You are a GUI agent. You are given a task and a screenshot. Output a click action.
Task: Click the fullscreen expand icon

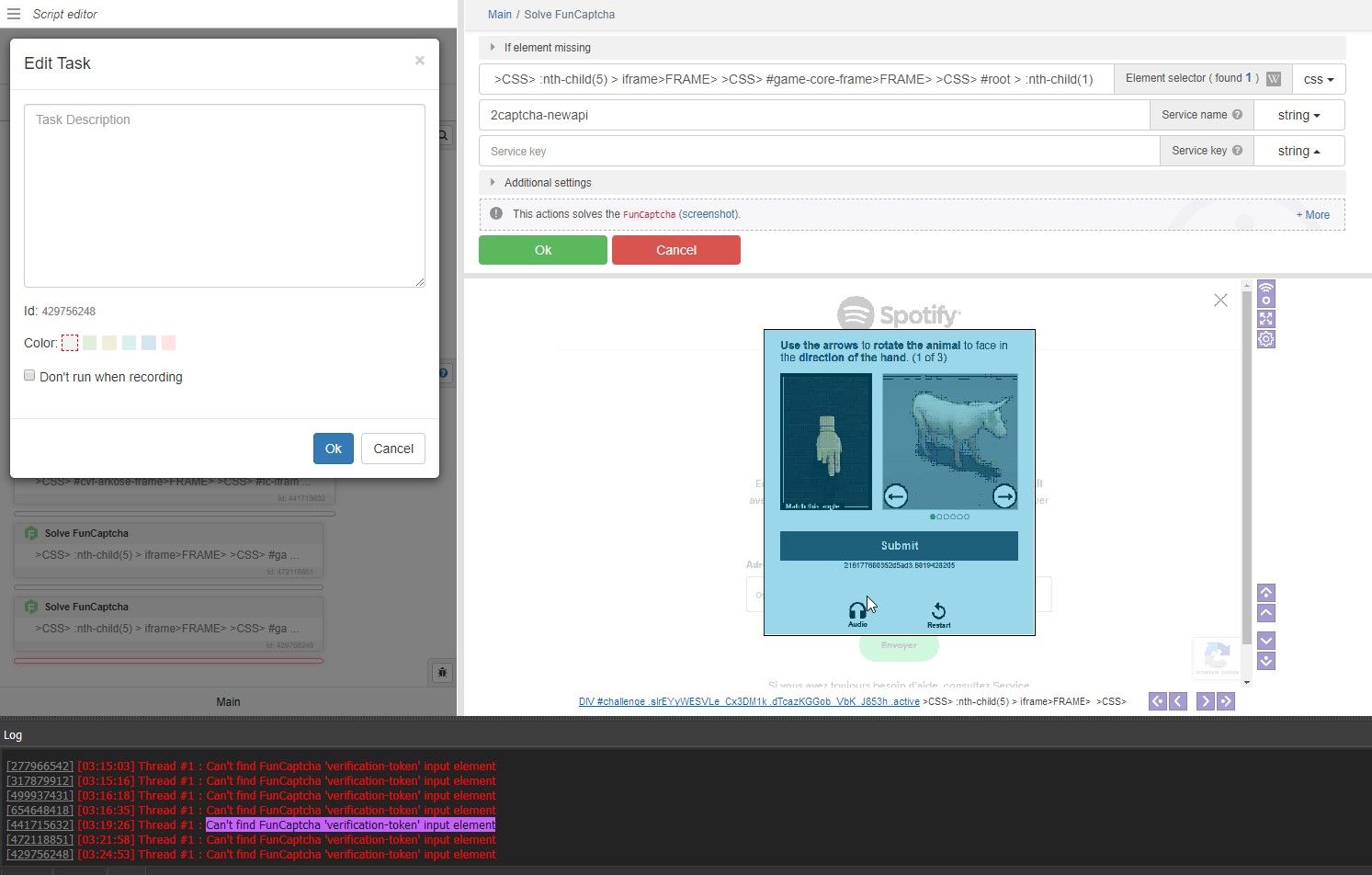click(1265, 319)
